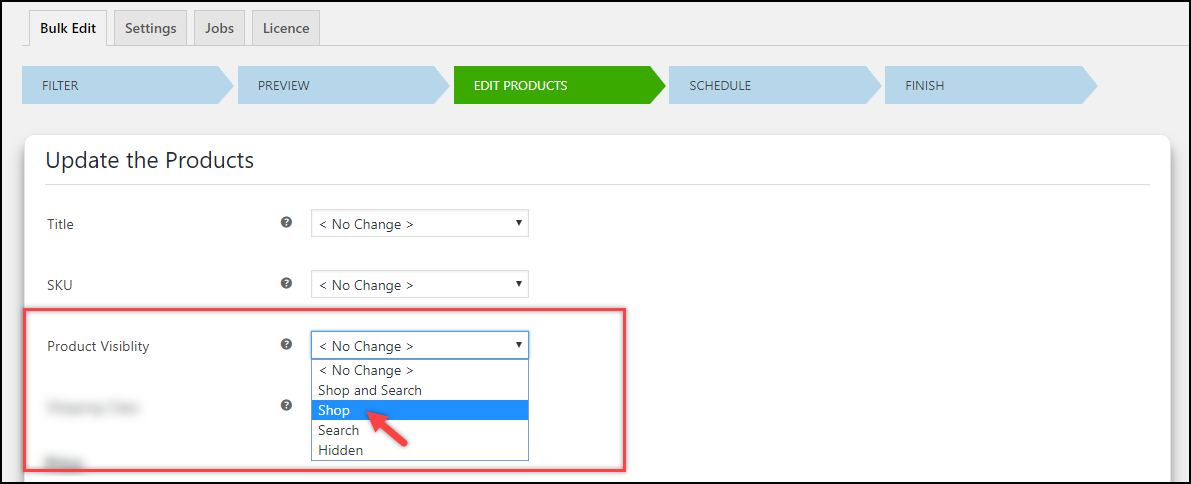Collapse the Product Visibility dropdown
Image resolution: width=1191 pixels, height=484 pixels.
point(419,346)
